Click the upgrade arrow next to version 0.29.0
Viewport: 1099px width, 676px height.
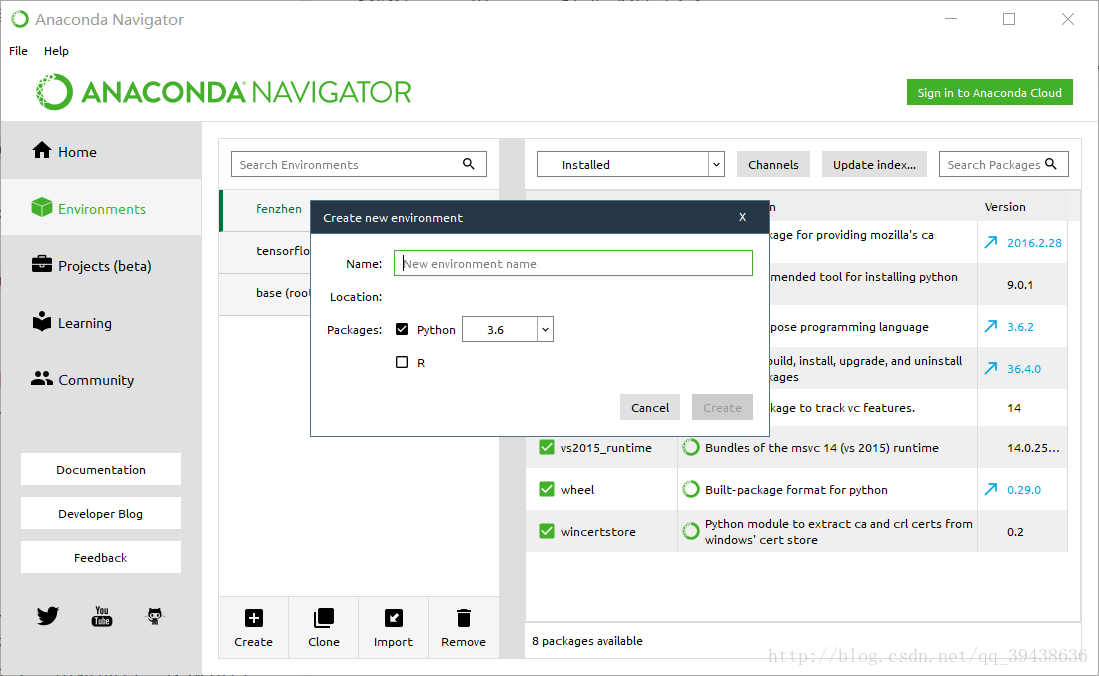click(991, 489)
